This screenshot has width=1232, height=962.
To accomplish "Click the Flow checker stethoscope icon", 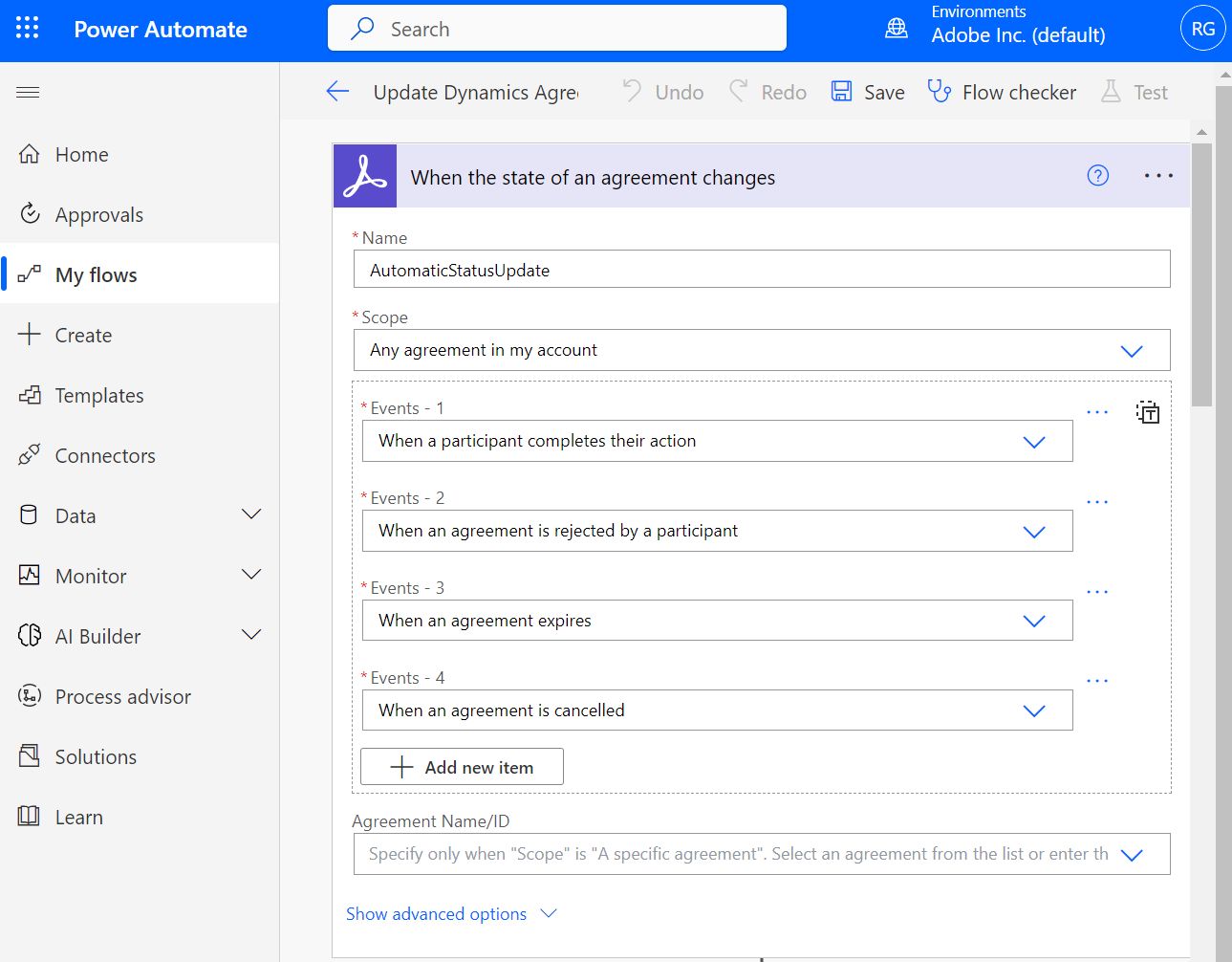I will pyautogui.click(x=940, y=92).
